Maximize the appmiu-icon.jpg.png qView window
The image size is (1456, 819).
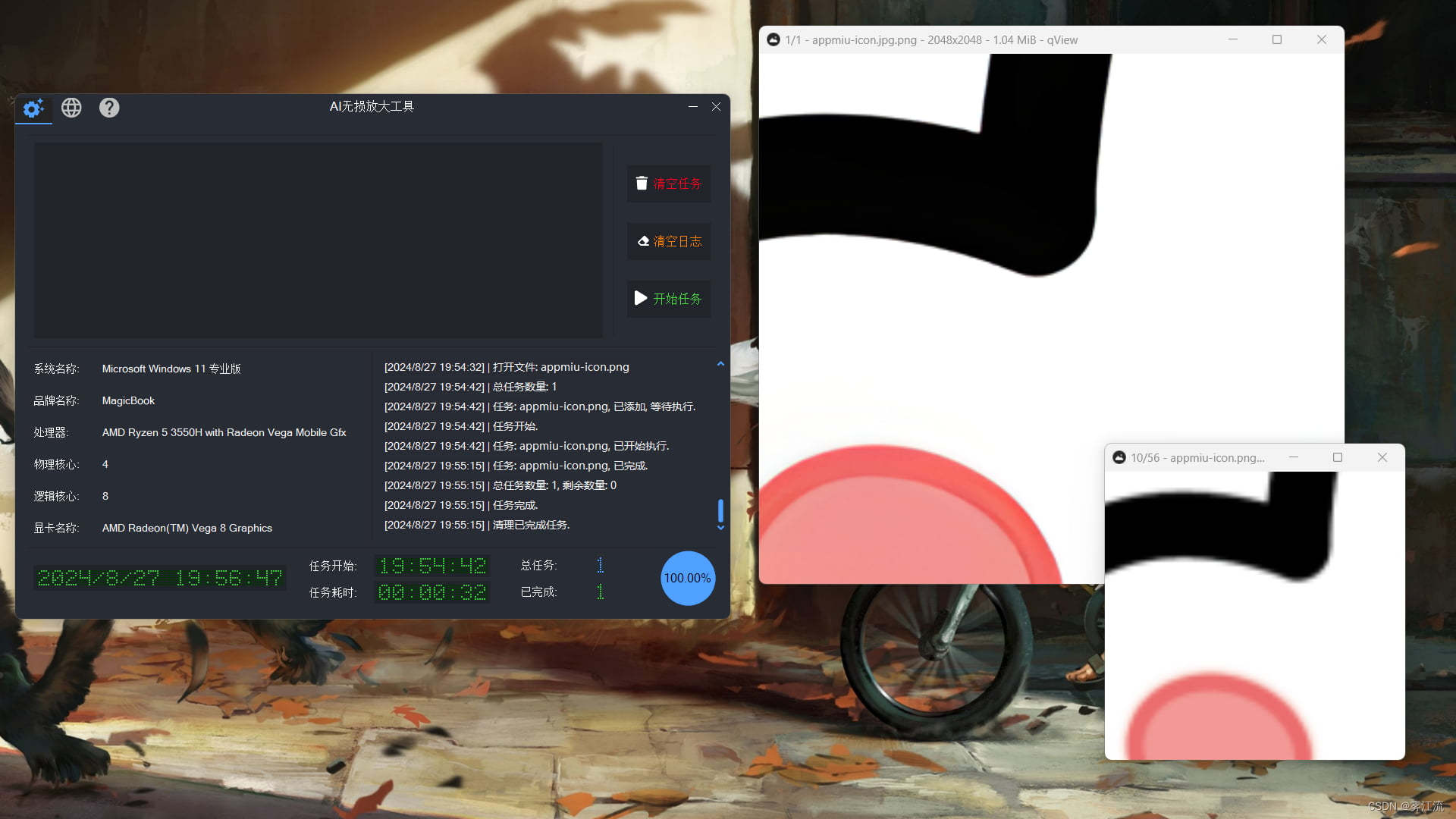1277,39
